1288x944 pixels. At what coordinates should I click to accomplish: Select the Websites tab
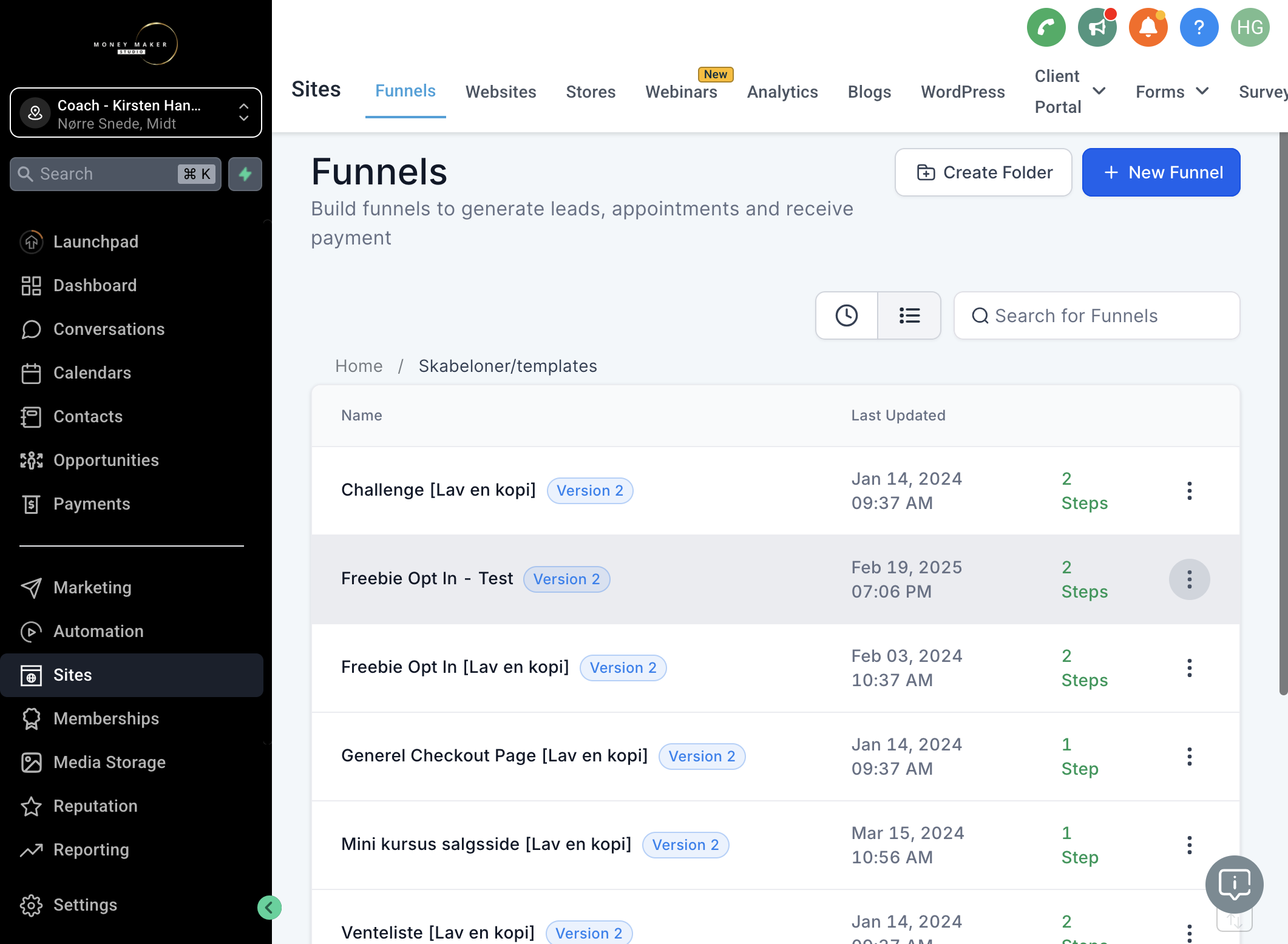[x=501, y=92]
